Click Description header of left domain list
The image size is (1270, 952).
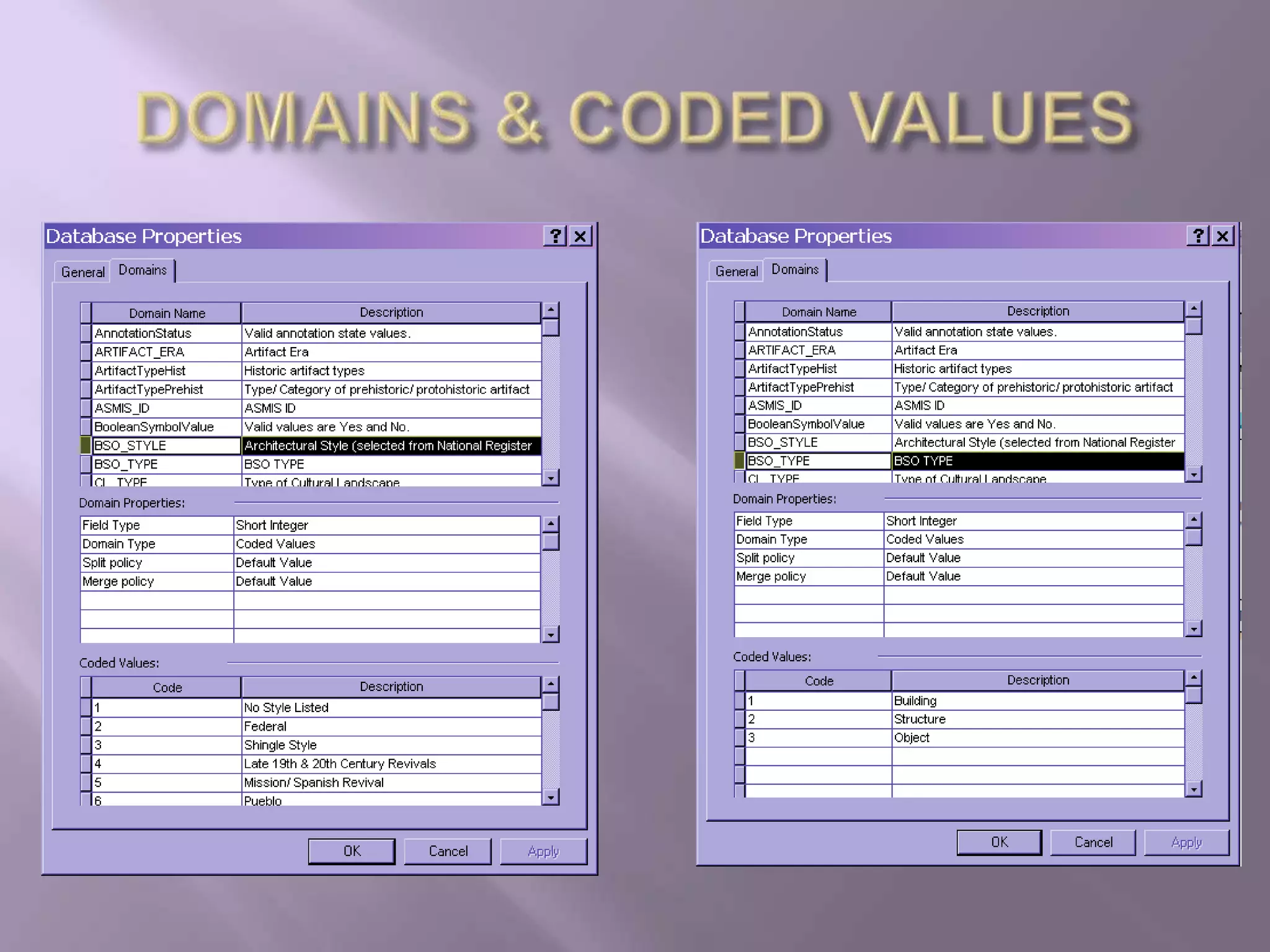(x=391, y=312)
